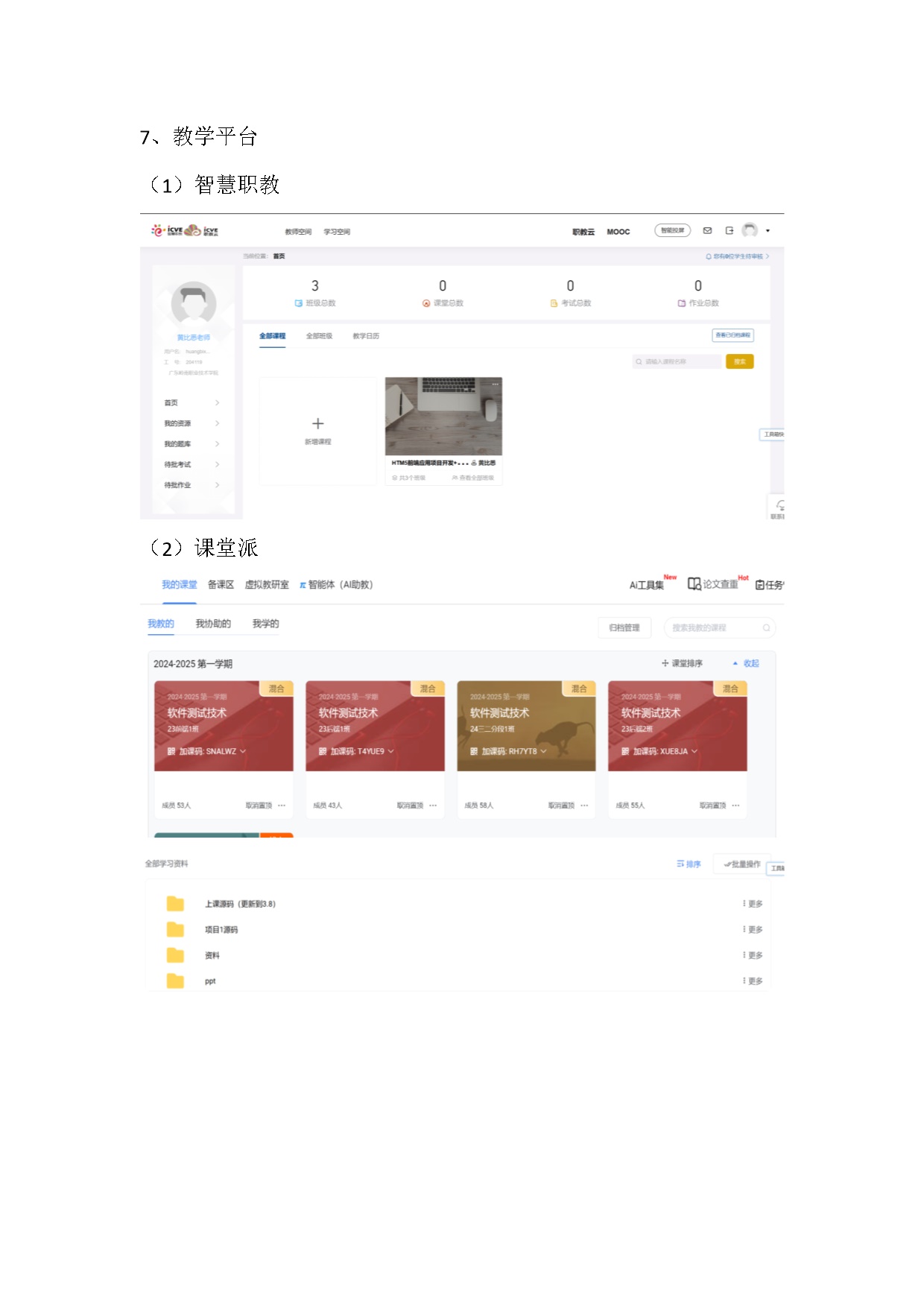Click the bell notification for pending student review

pyautogui.click(x=708, y=256)
